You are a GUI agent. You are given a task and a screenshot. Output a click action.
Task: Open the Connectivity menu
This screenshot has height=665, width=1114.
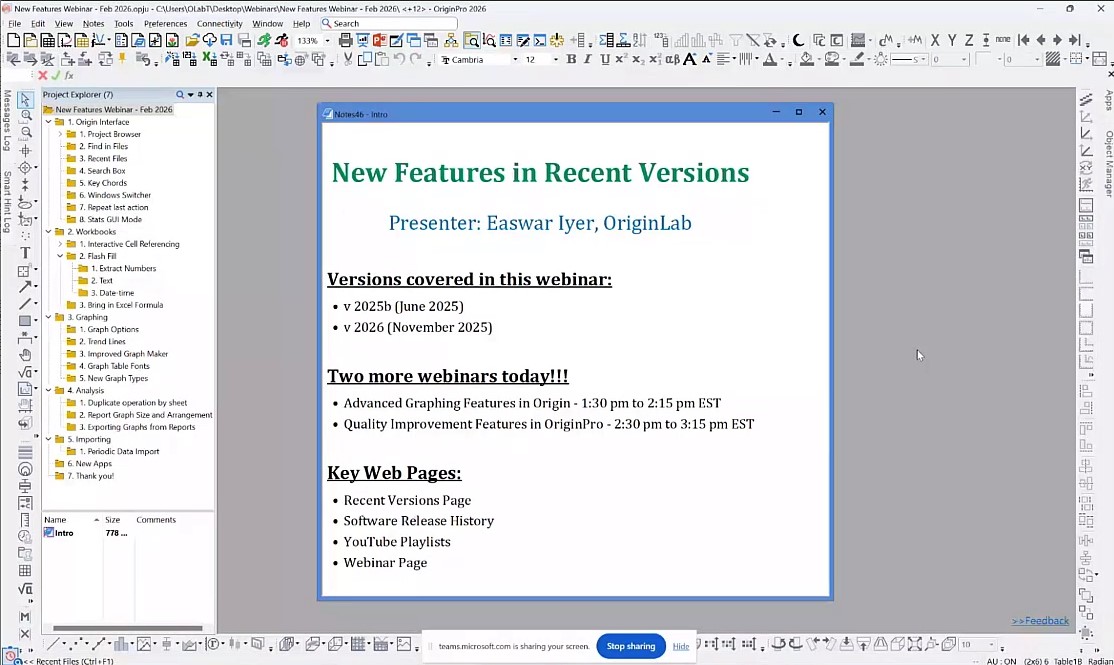(220, 23)
